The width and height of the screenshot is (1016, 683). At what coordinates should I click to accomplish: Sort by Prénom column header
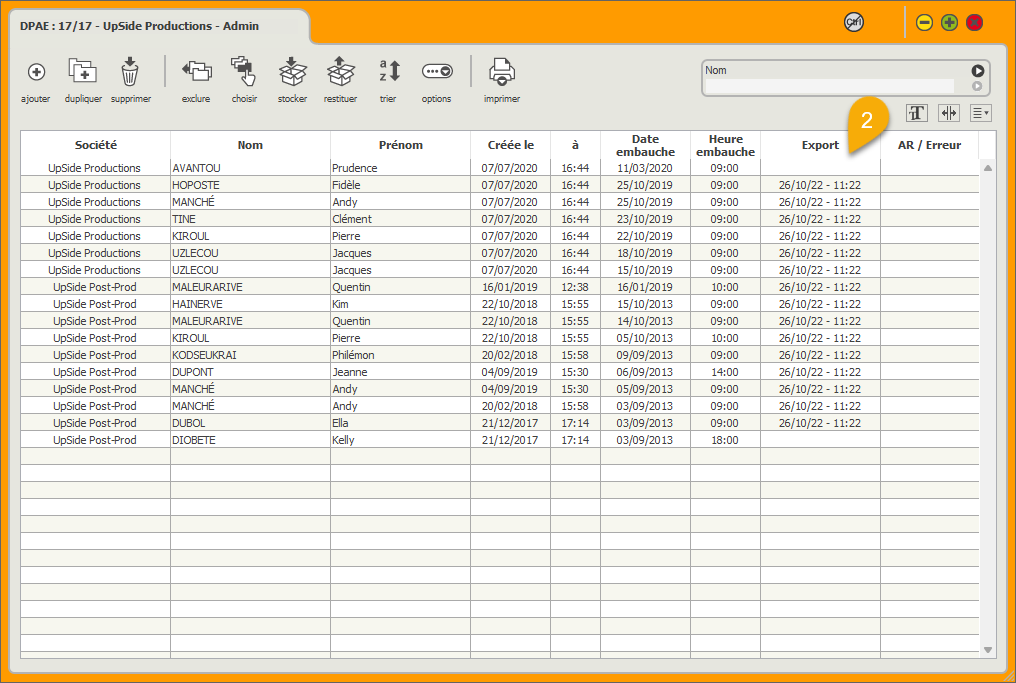click(400, 145)
